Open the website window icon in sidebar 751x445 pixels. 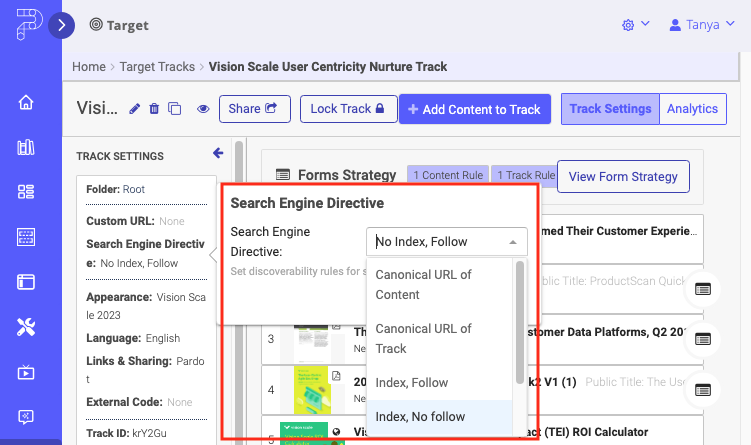[26, 282]
